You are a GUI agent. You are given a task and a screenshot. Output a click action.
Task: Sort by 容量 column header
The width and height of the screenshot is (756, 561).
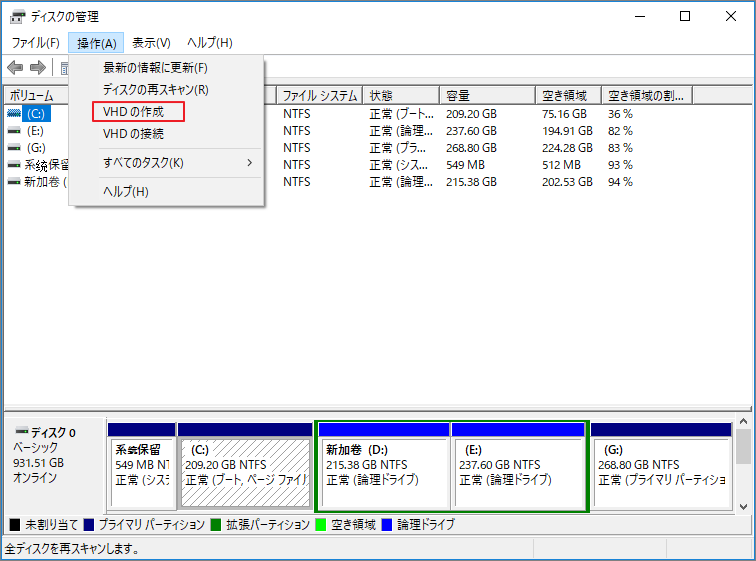click(487, 95)
